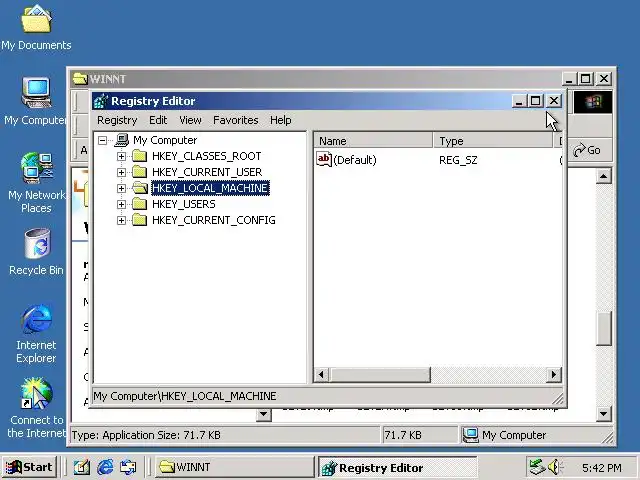
Task: Expand HKEY_CURRENT_CONFIG key
Action: coord(121,220)
